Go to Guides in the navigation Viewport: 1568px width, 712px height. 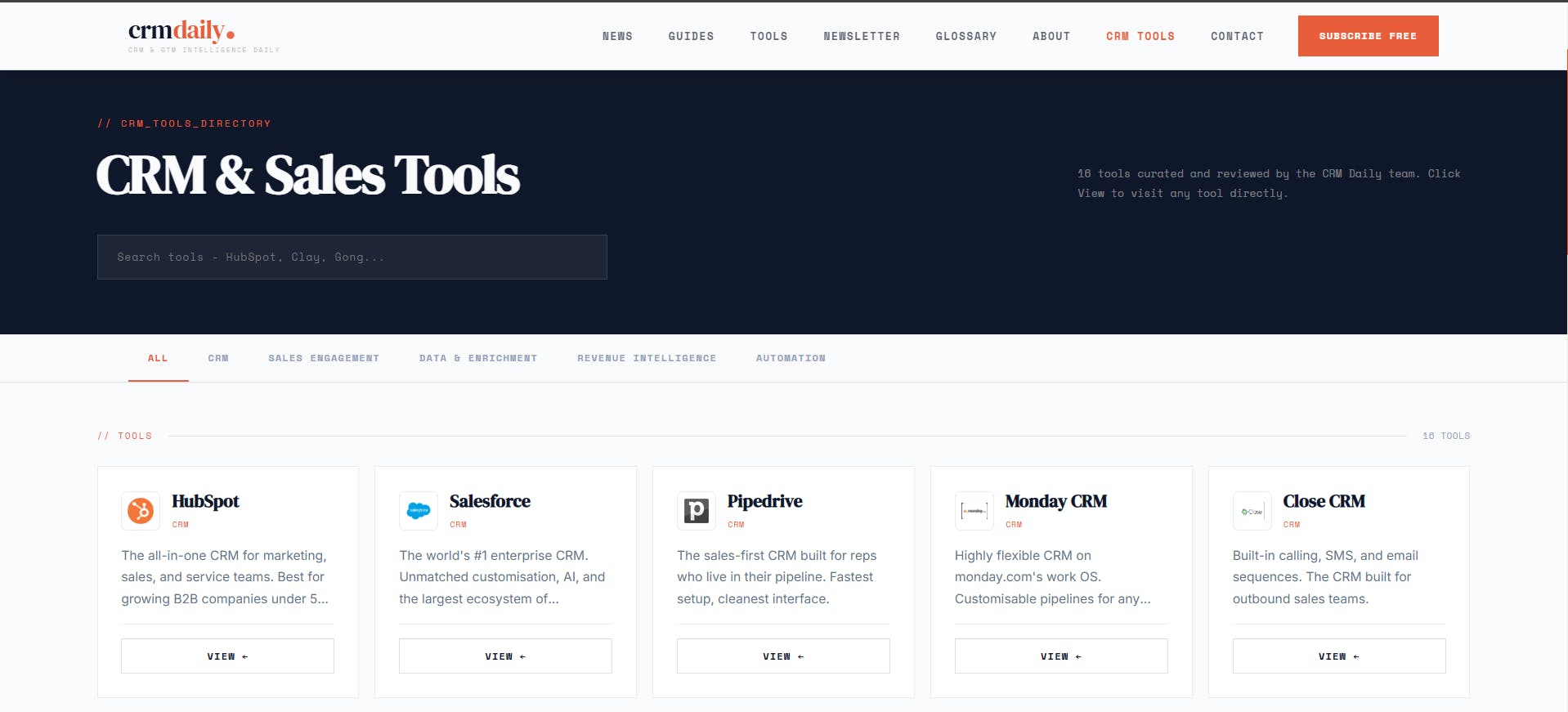point(691,36)
